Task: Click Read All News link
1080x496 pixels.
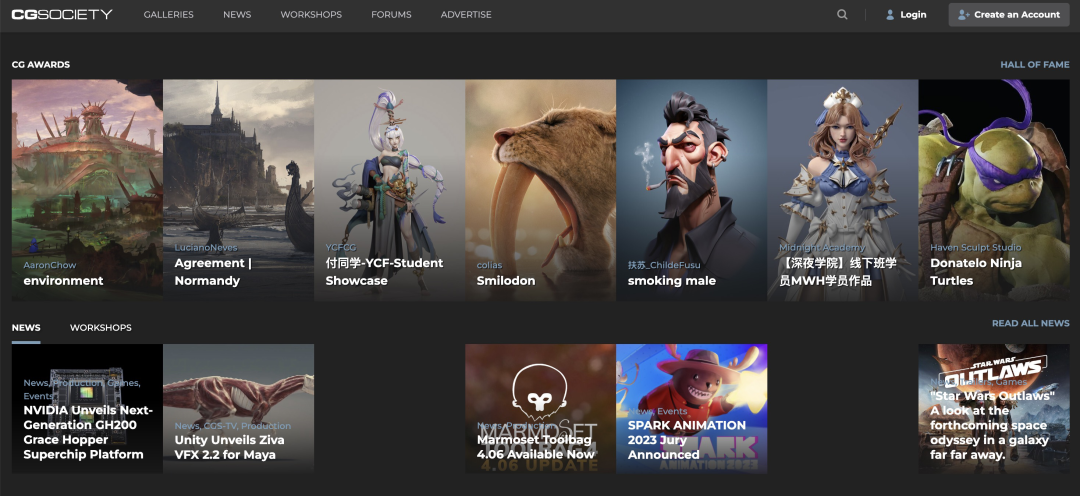Action: tap(1030, 323)
